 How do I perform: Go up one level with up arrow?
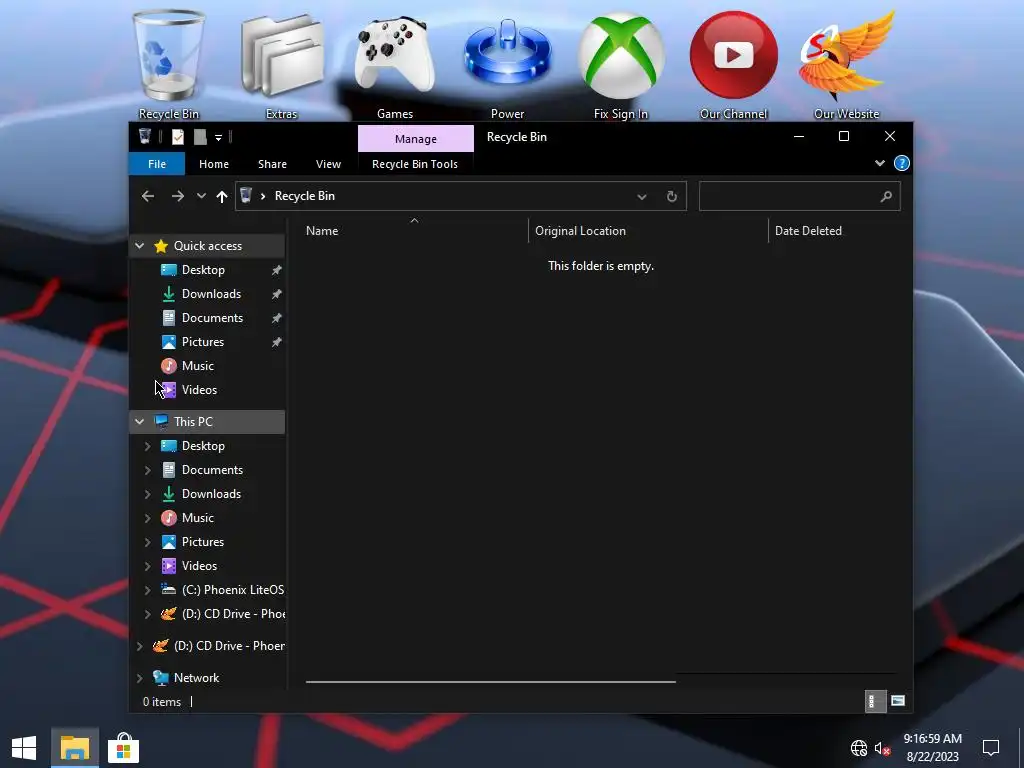(222, 196)
